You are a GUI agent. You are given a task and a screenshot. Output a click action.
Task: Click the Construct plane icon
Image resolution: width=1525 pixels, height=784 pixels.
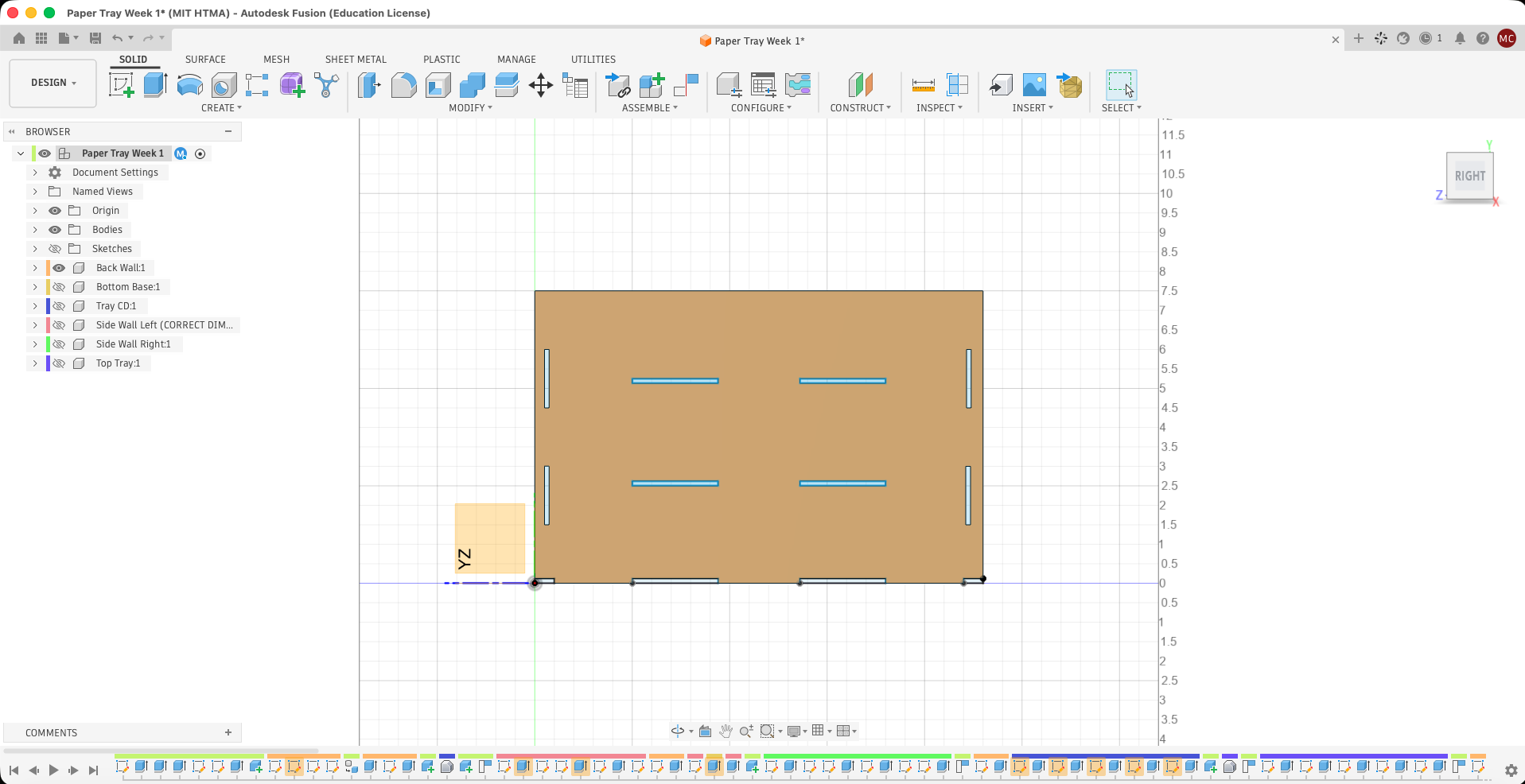[x=861, y=85]
